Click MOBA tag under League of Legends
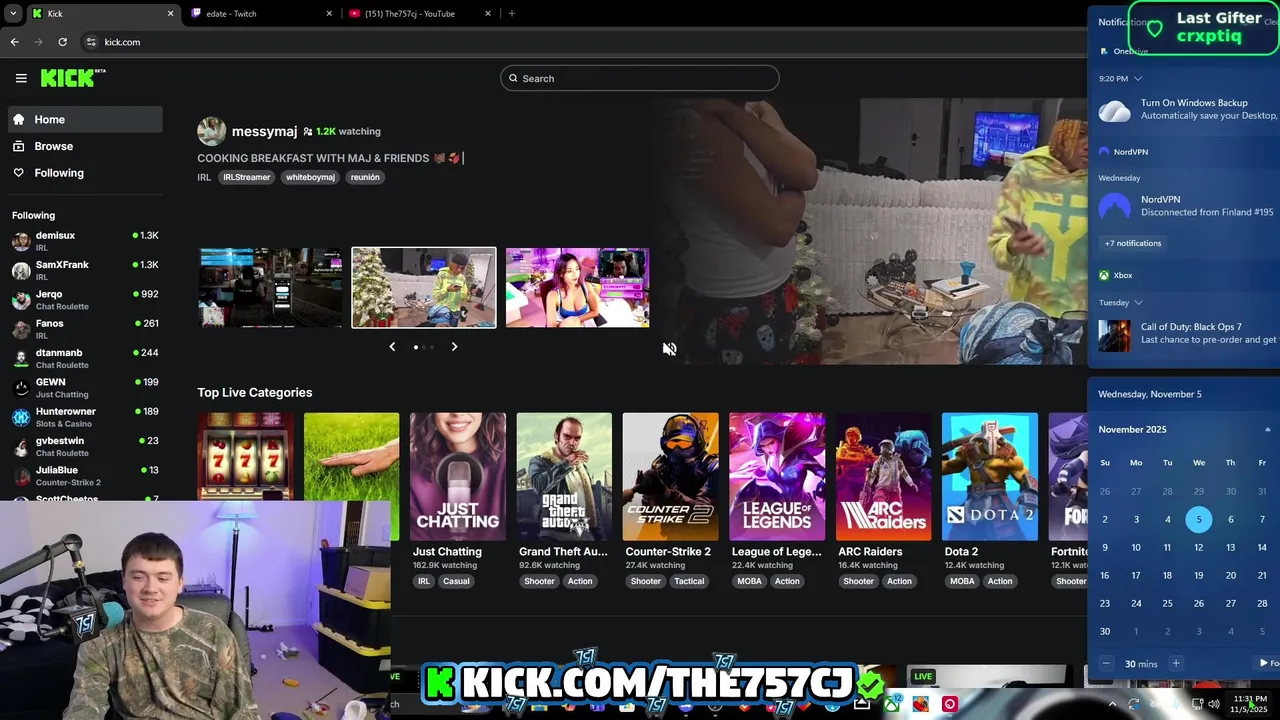 [x=749, y=581]
